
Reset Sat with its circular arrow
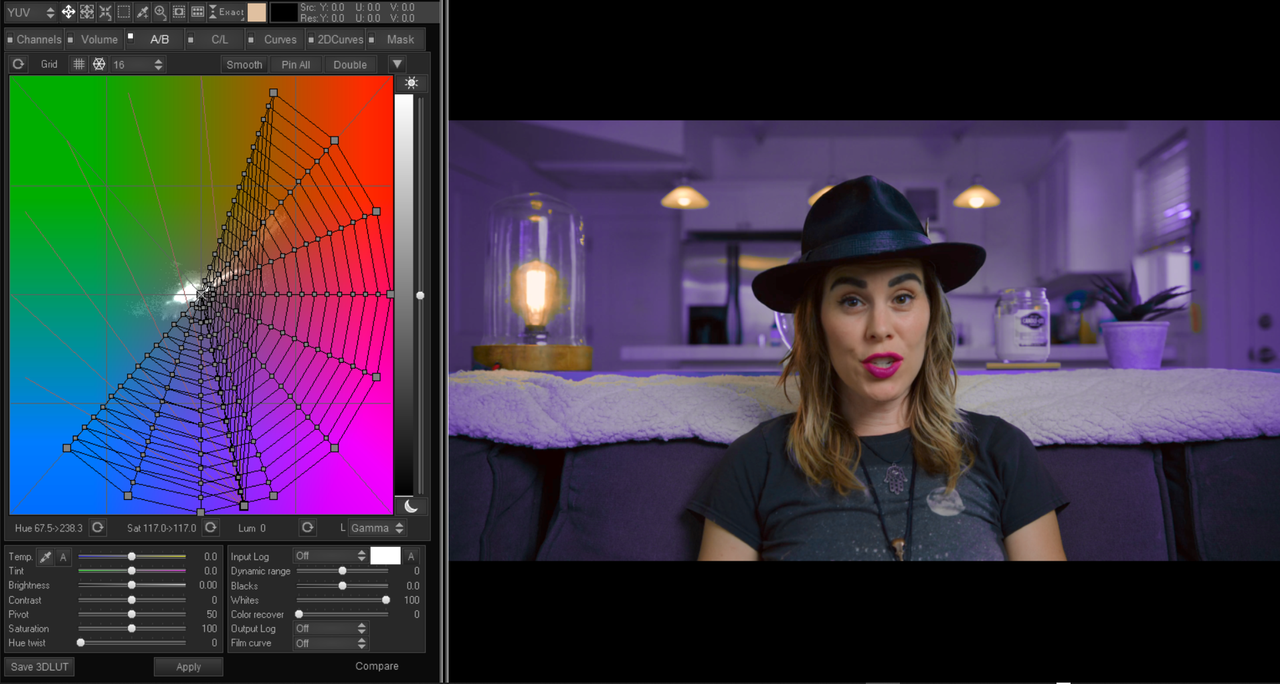[x=210, y=527]
